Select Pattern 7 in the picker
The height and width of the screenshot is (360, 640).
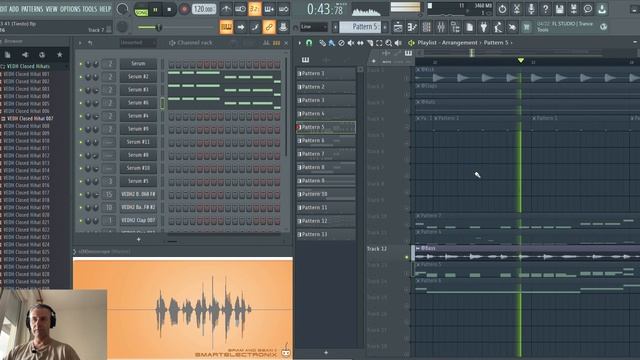[325, 154]
